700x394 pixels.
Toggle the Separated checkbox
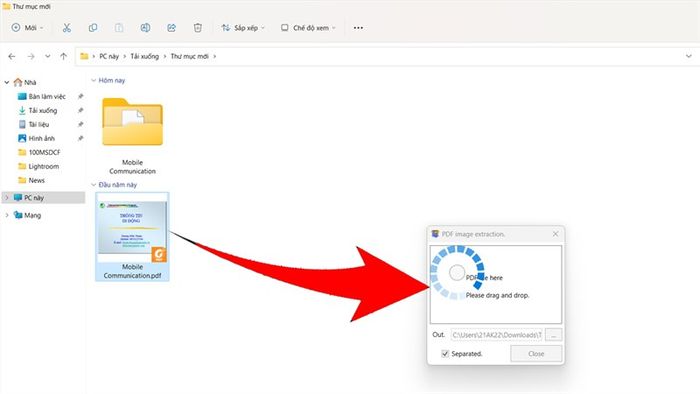445,354
